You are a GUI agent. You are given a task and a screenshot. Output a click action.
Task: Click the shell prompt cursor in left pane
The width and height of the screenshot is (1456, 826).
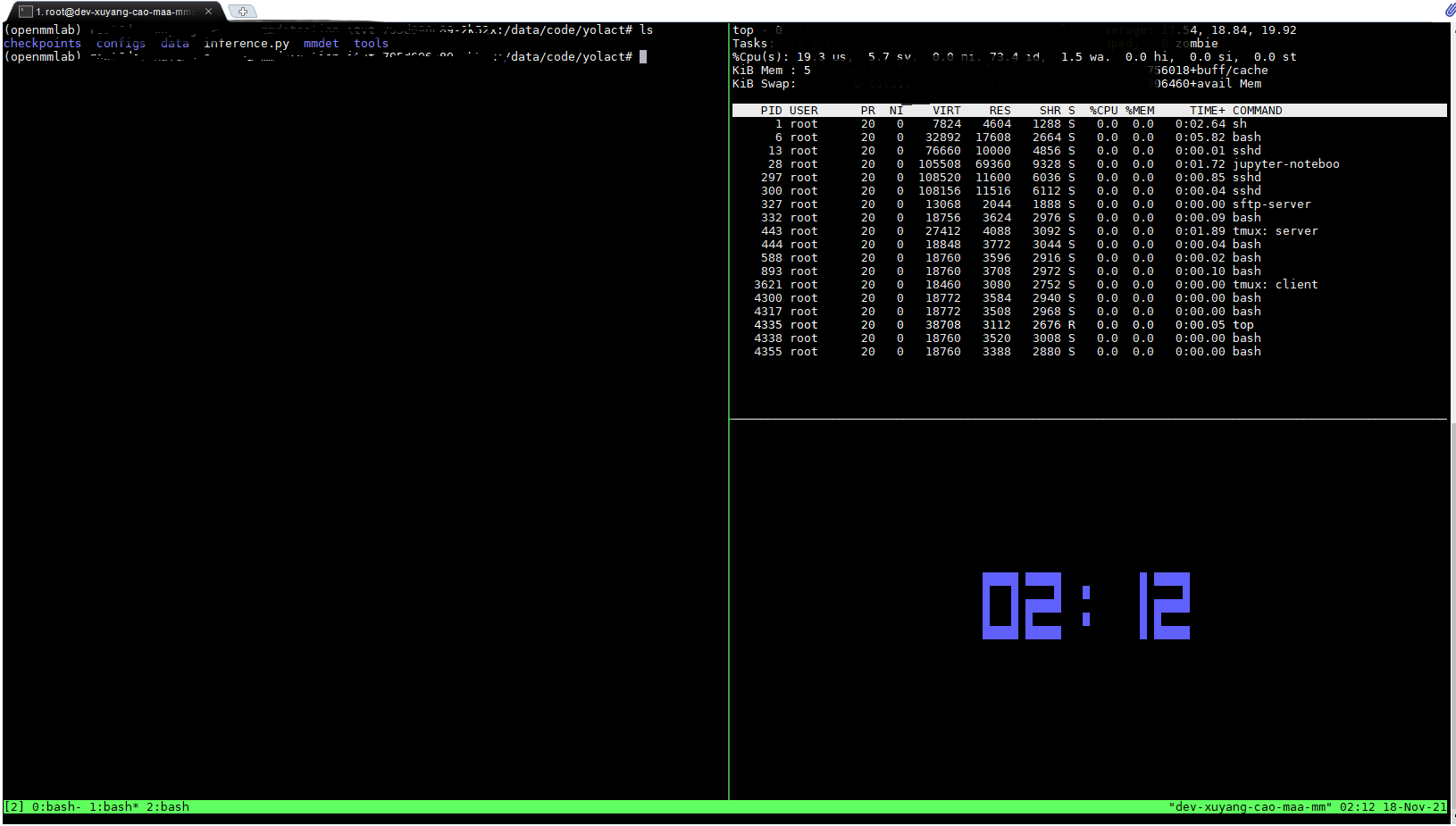tap(643, 57)
